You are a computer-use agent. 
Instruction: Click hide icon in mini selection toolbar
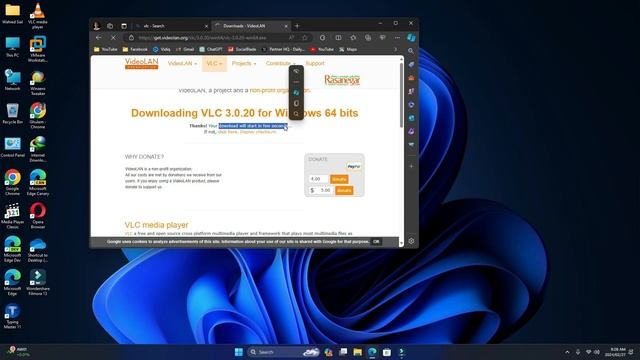tap(296, 71)
